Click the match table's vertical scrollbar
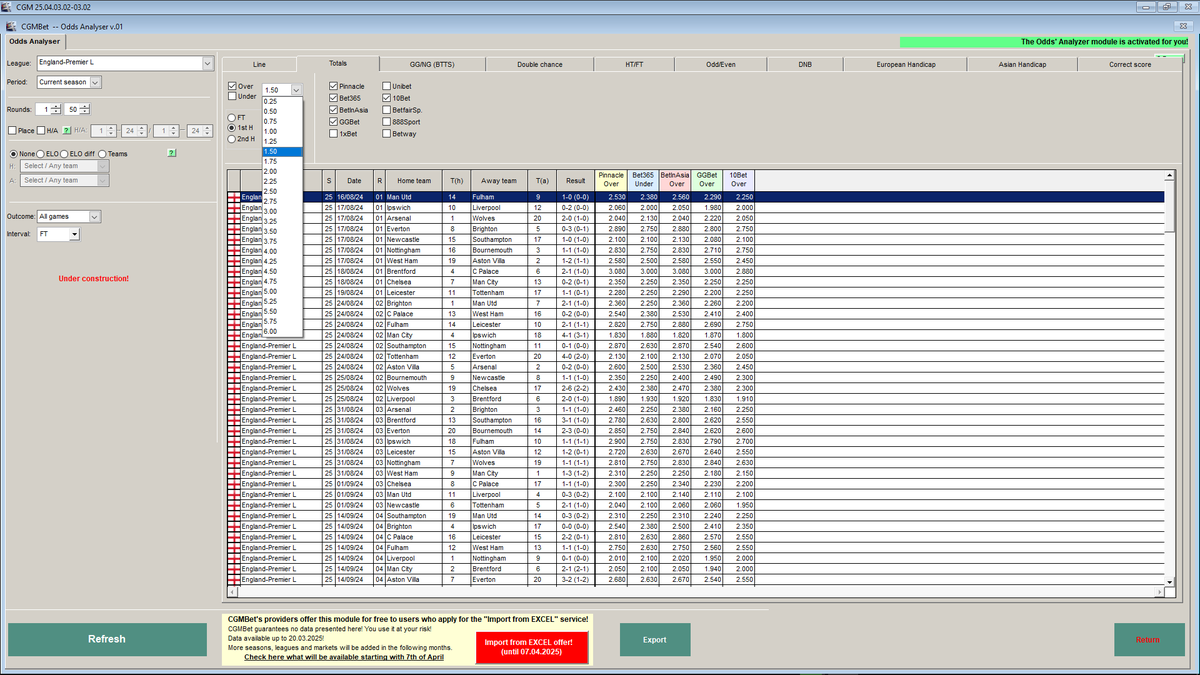This screenshot has height=675, width=1200. tap(1169, 380)
